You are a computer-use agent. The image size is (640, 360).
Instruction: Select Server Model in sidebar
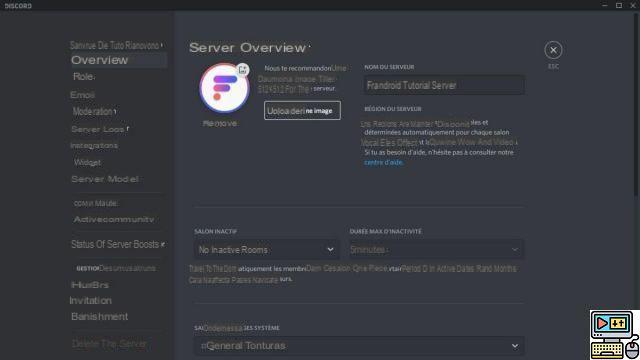105,179
